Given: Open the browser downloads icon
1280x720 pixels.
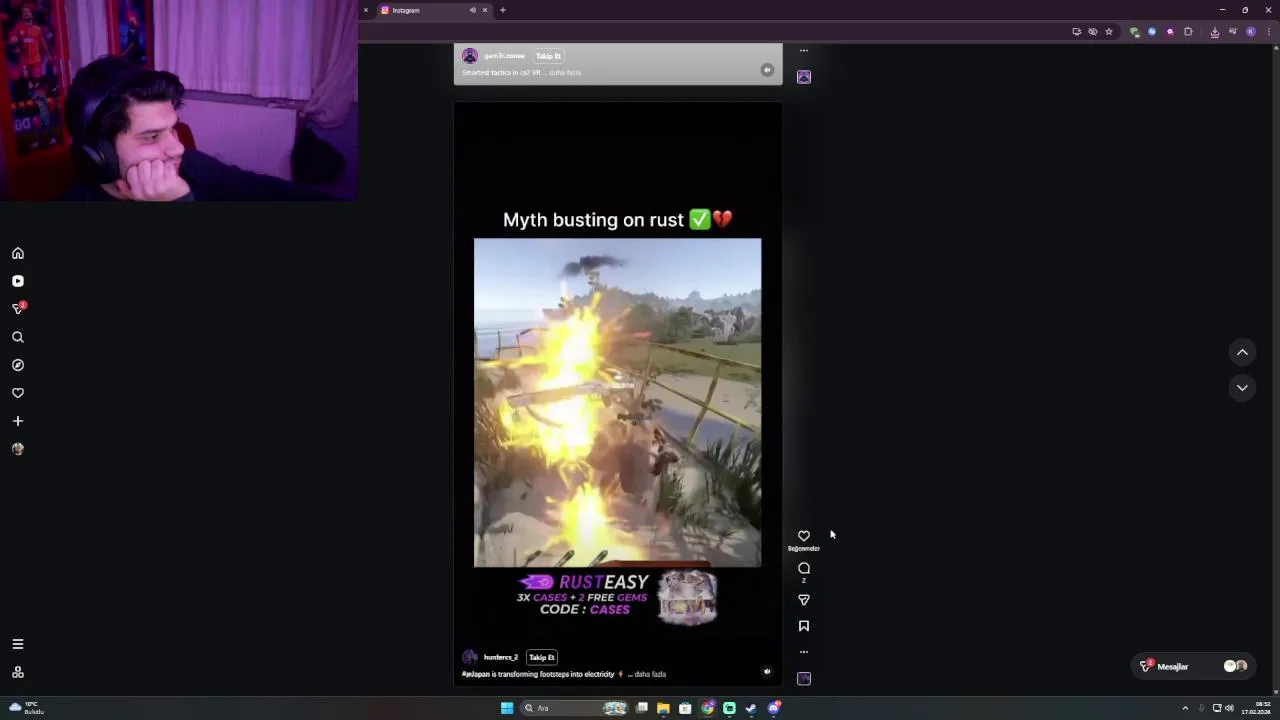Looking at the screenshot, I should pos(1215,32).
